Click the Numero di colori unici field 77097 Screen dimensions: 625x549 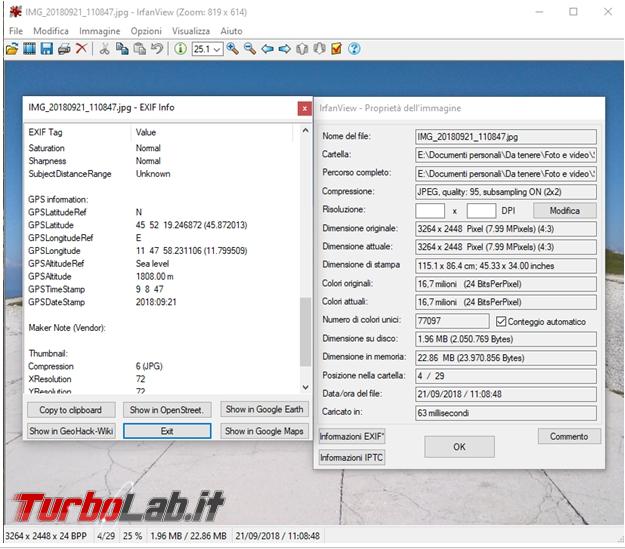pos(452,321)
